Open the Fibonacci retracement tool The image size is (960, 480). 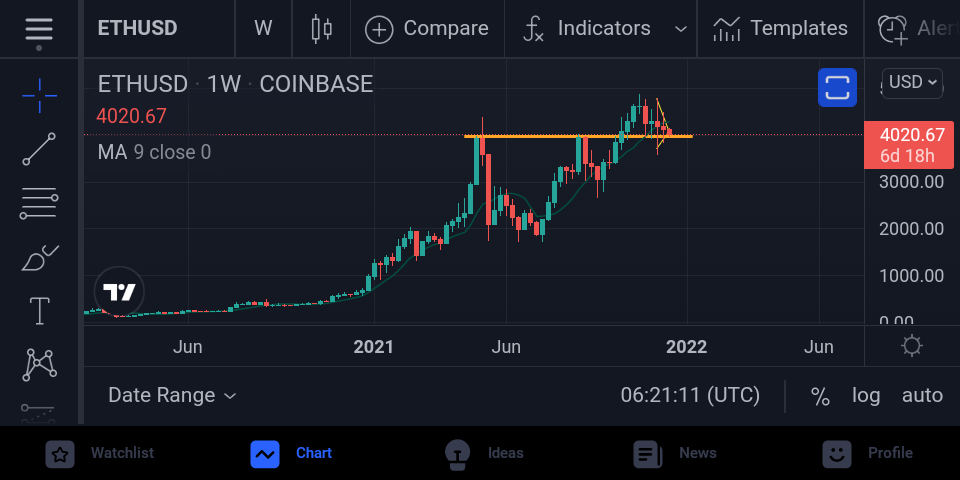click(x=39, y=204)
